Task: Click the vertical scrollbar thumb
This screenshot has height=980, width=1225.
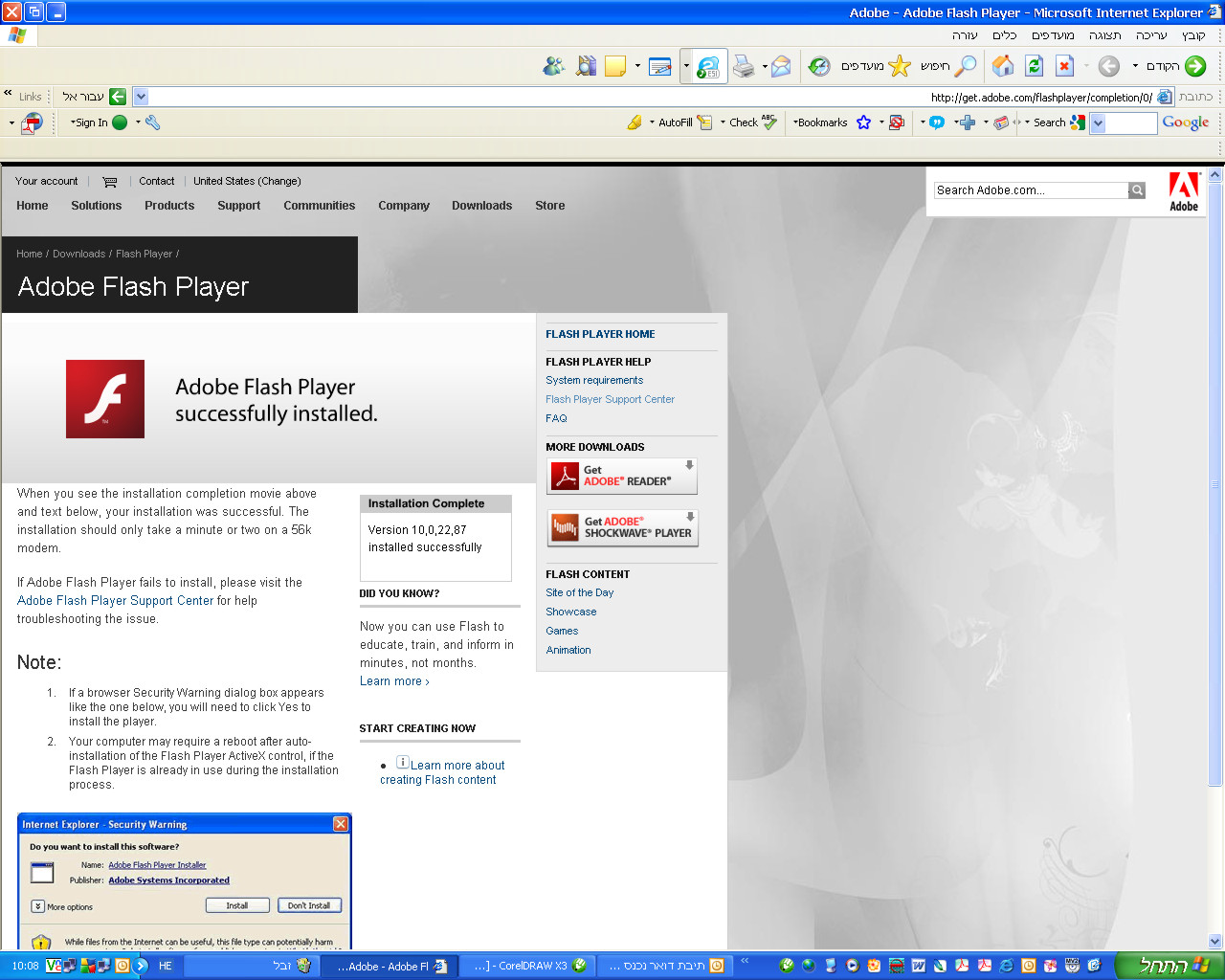Action: click(x=1215, y=484)
